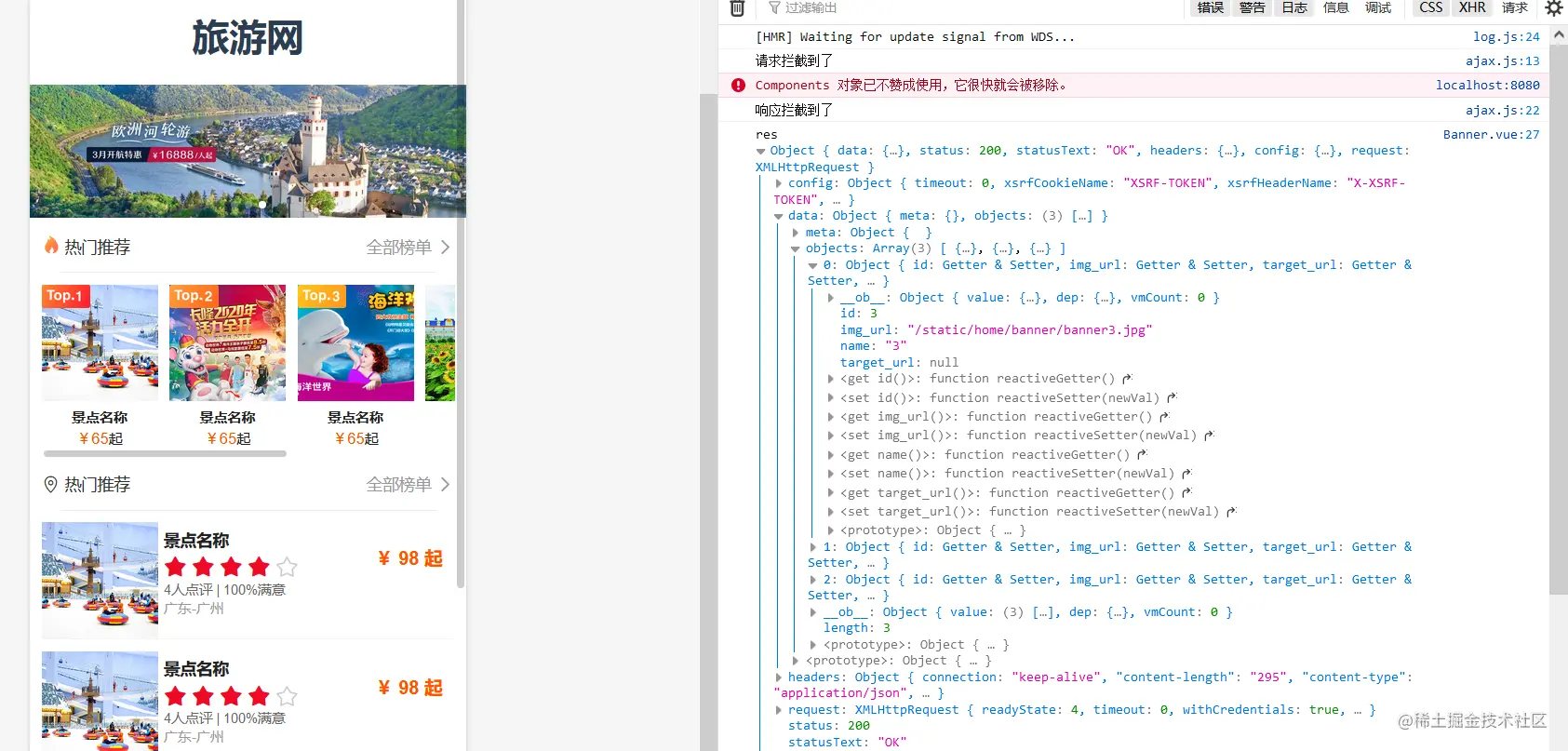Click the chevron after the second 全部榜单
Viewport: 1568px width, 751px height.
(445, 485)
